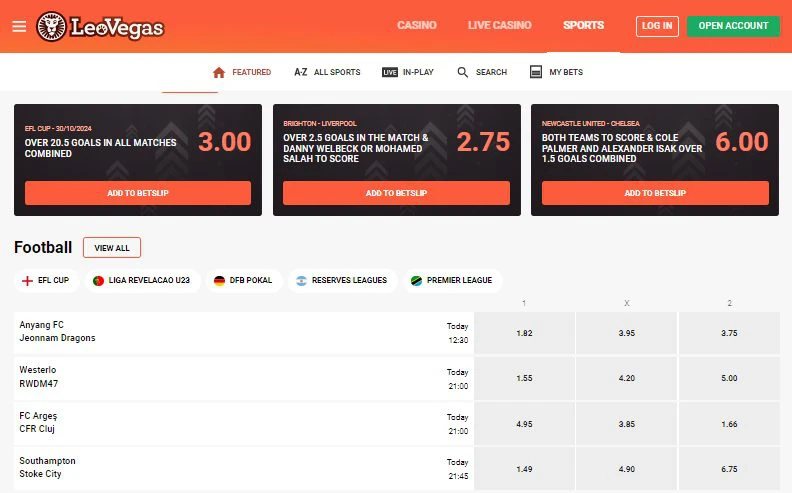This screenshot has height=493, width=792.
Task: Select Westerlo win odds 1.55
Action: pyautogui.click(x=524, y=378)
